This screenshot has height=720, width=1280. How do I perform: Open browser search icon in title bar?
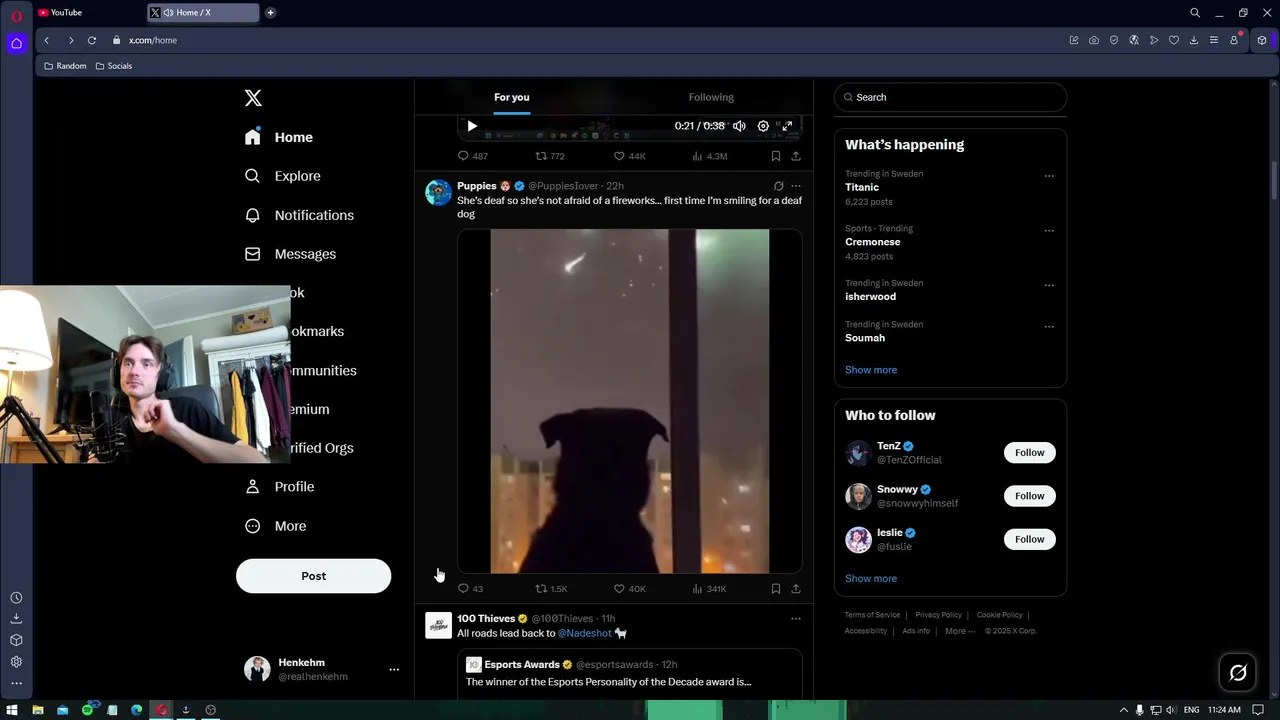1195,13
